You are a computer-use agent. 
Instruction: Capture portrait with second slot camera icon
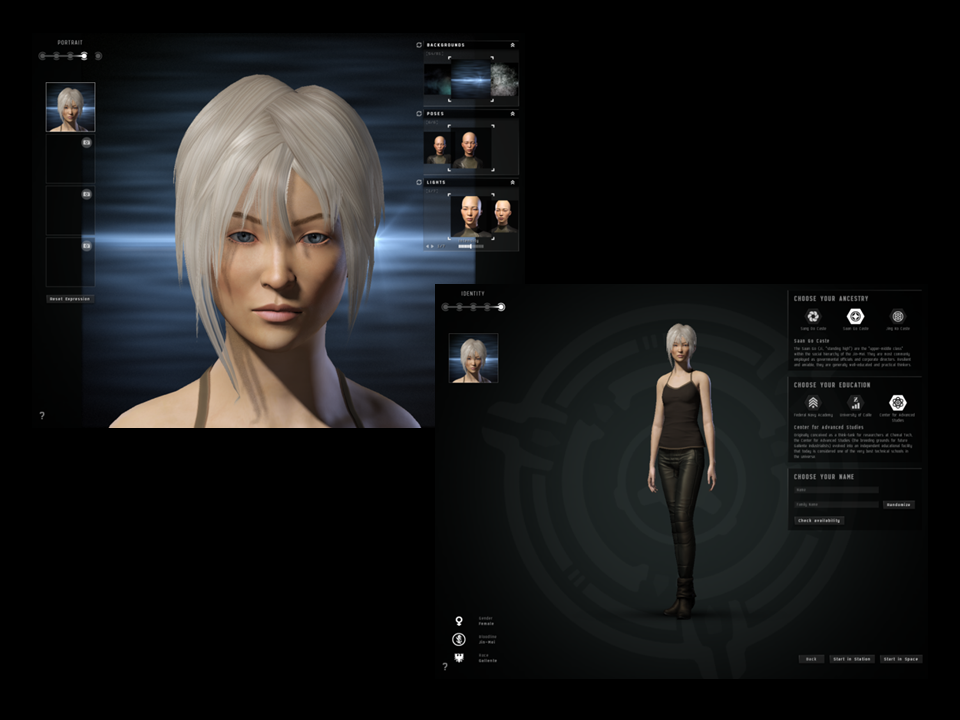point(87,142)
